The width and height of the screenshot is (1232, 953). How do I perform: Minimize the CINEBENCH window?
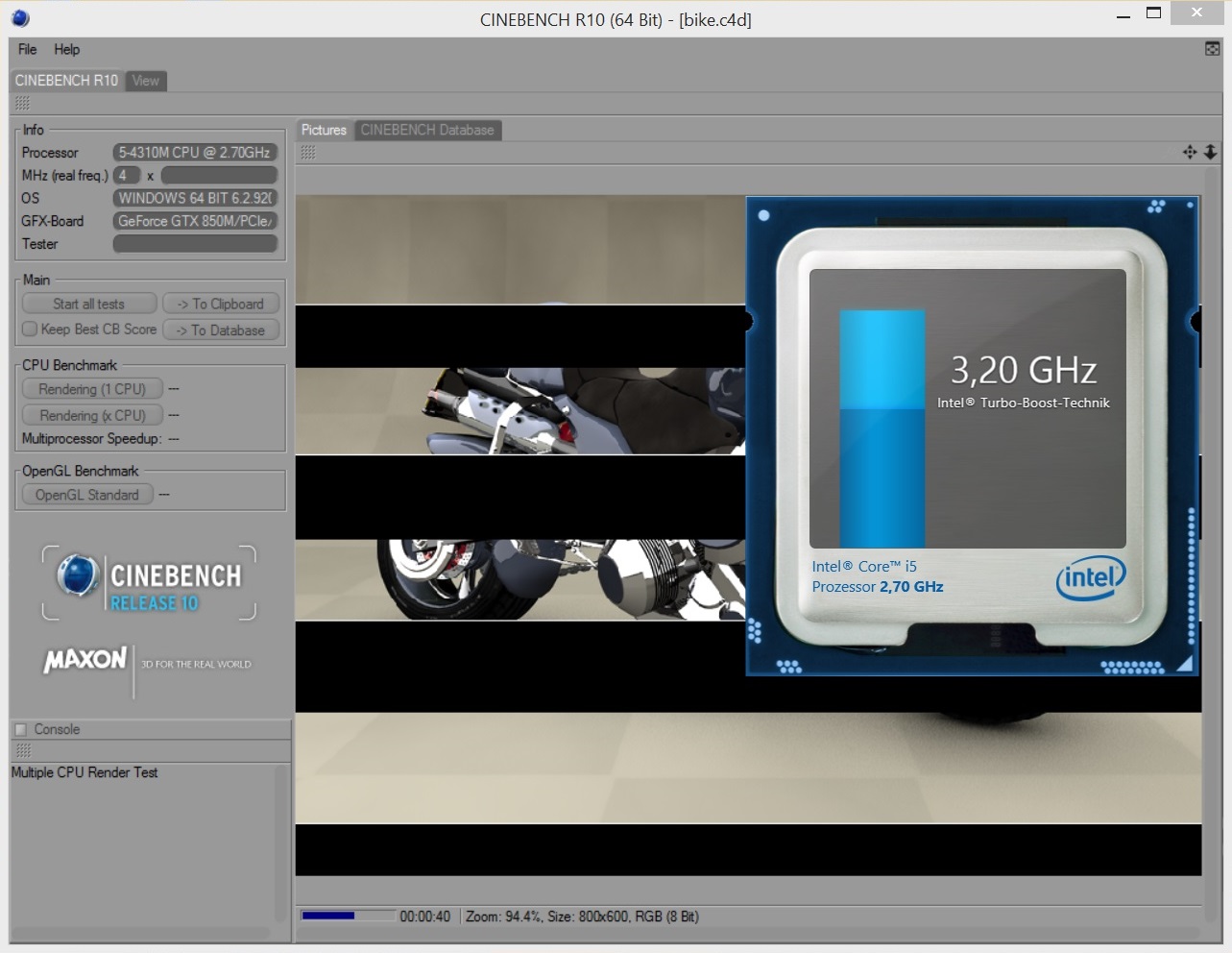[1123, 15]
